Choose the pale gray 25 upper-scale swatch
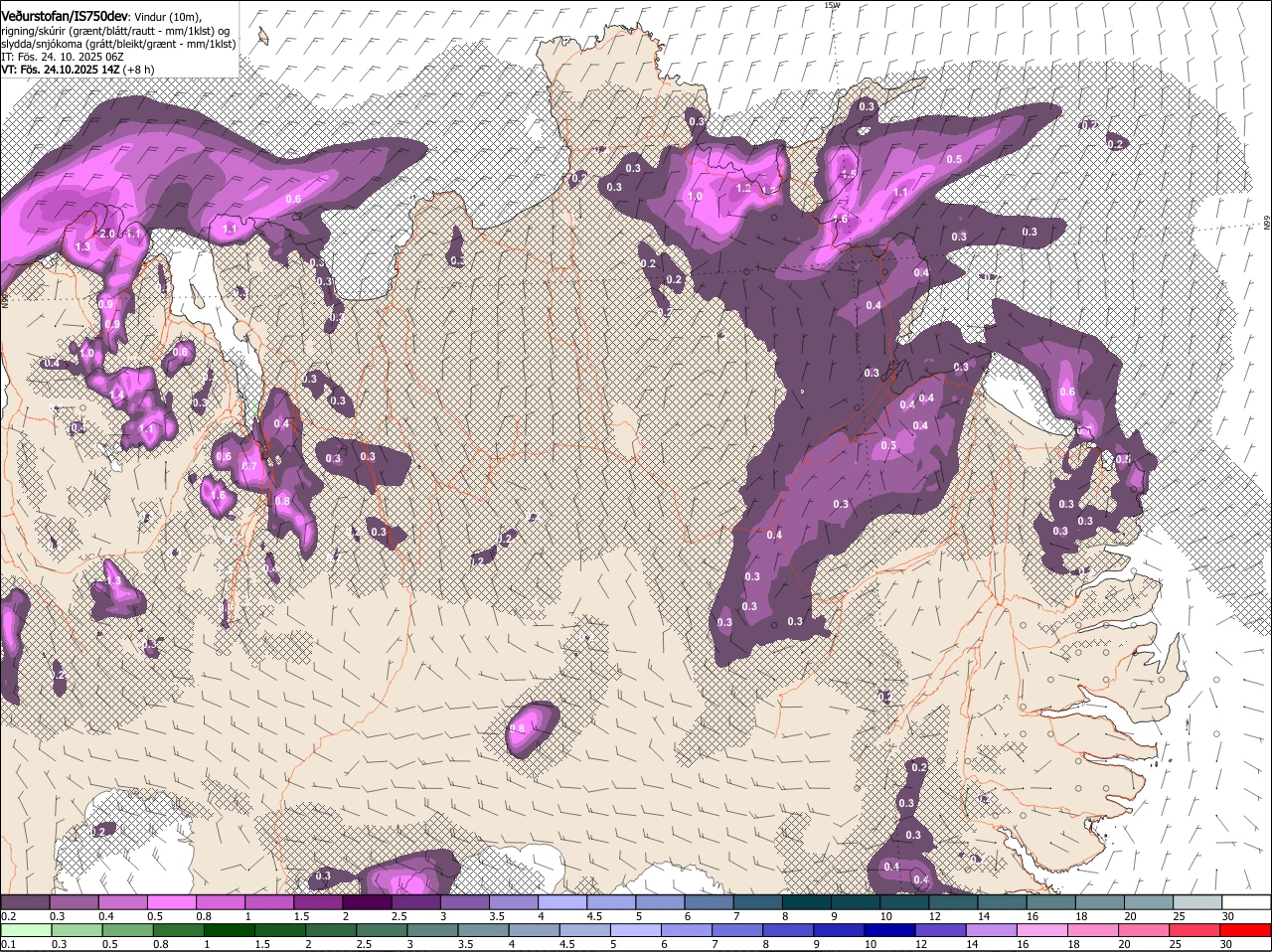 [1196, 901]
